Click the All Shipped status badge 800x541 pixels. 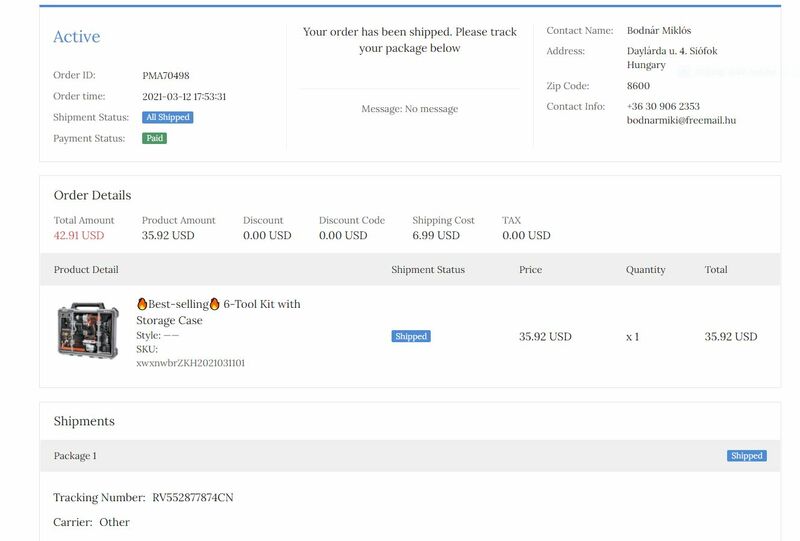(167, 117)
